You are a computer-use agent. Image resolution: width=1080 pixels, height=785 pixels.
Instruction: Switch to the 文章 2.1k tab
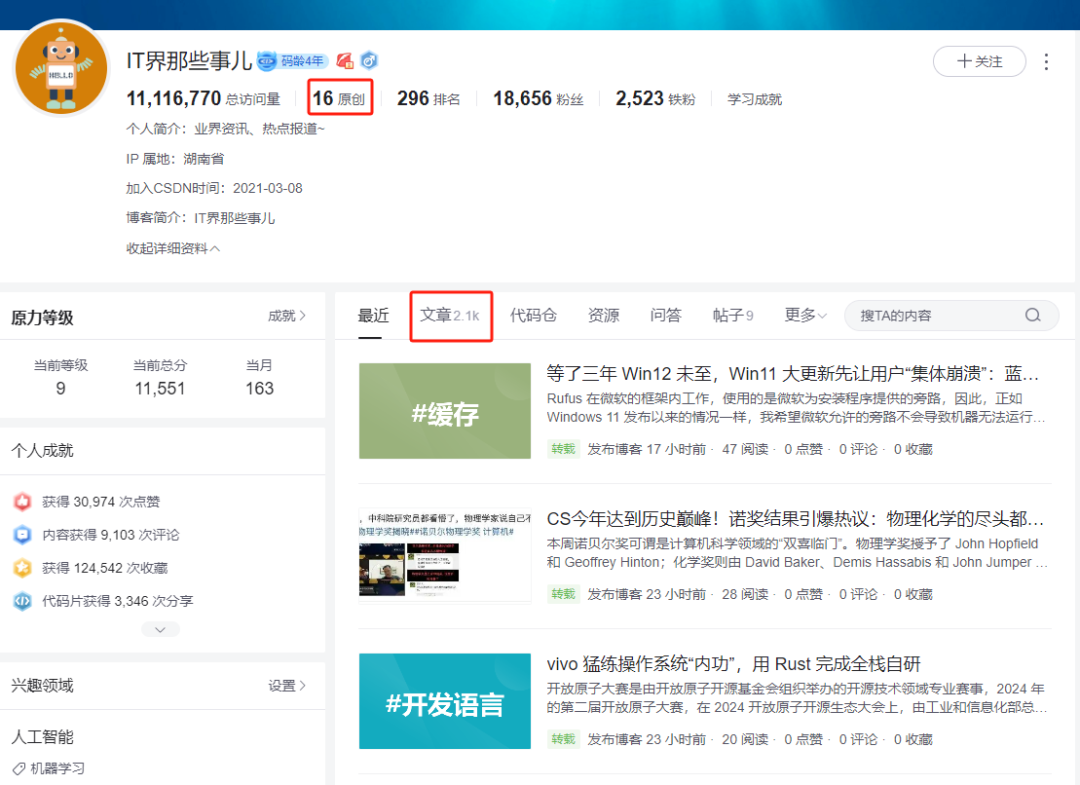[450, 315]
